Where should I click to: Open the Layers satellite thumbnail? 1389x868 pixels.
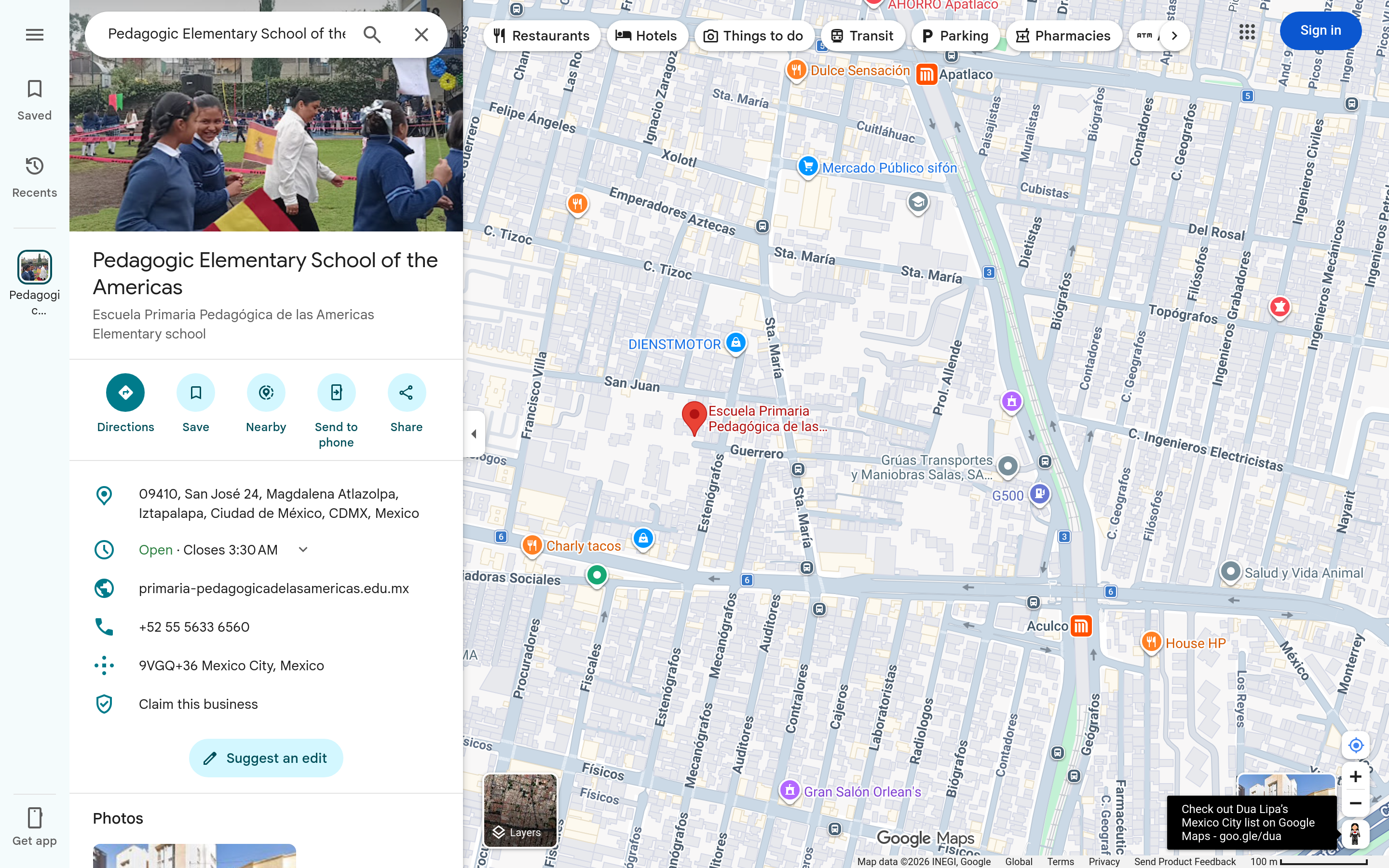pyautogui.click(x=520, y=810)
